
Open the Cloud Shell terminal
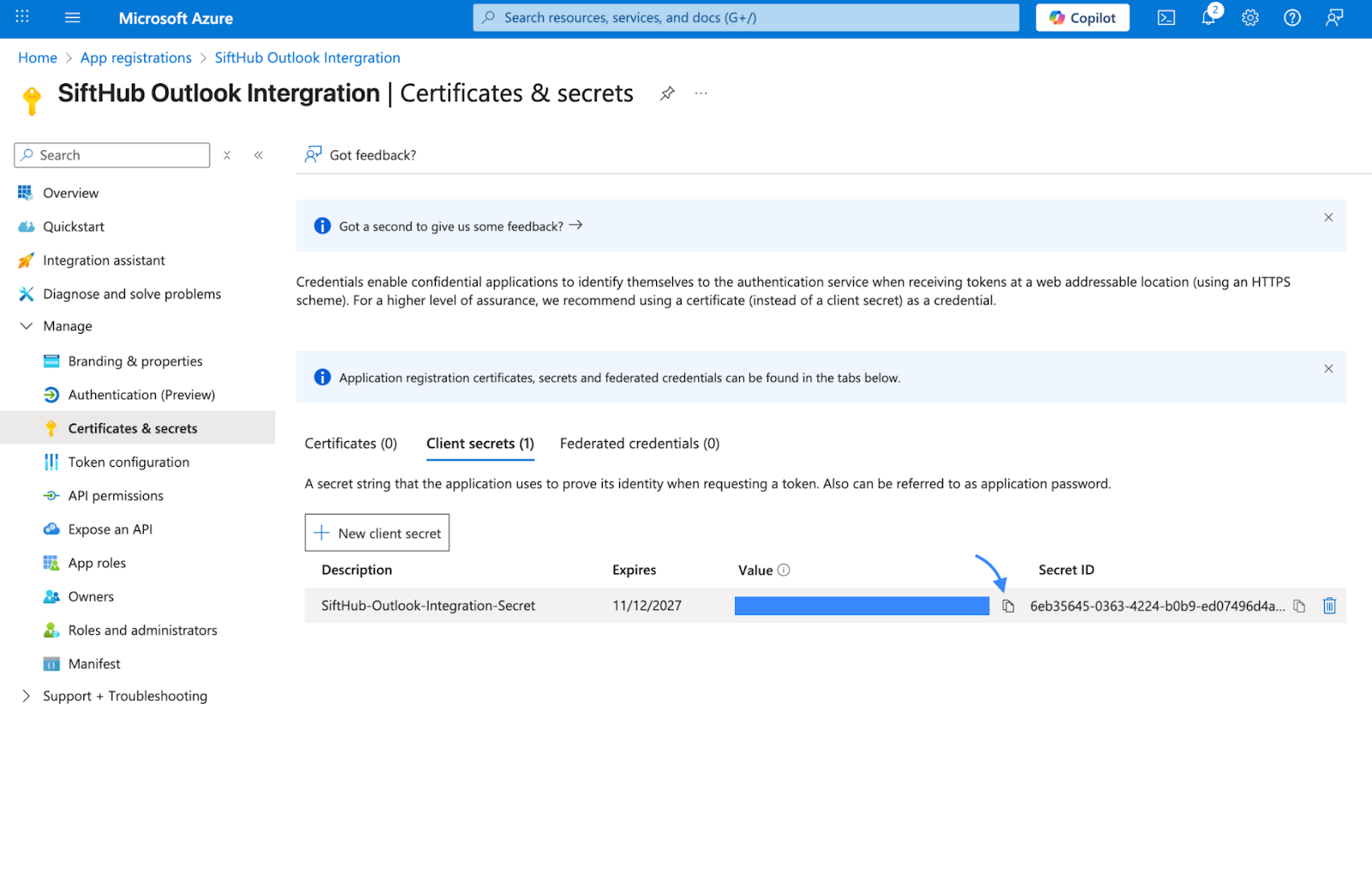tap(1166, 18)
